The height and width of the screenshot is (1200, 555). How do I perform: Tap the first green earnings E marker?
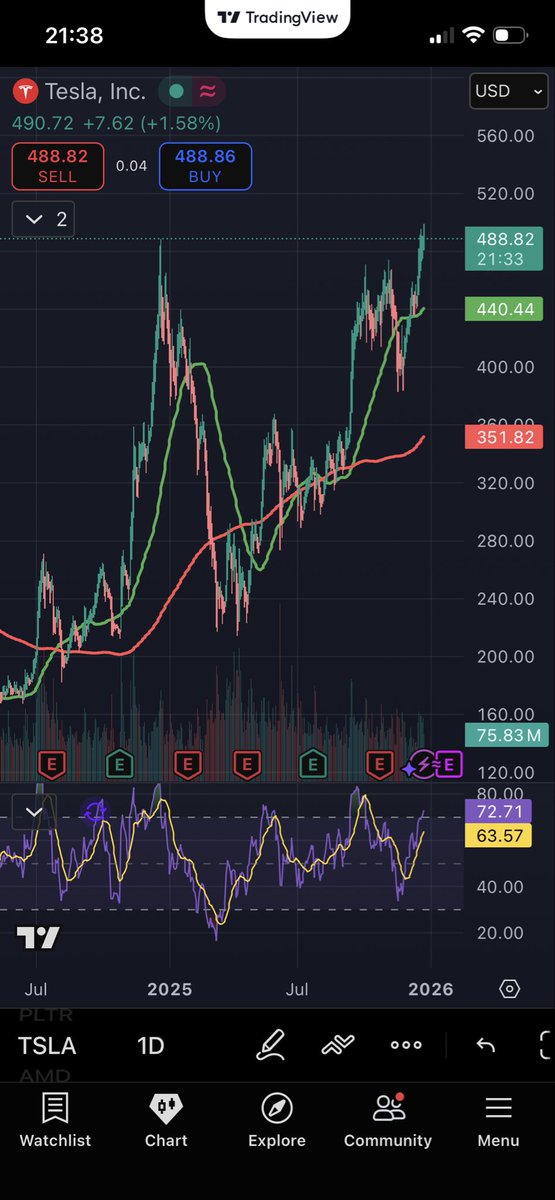(x=120, y=765)
